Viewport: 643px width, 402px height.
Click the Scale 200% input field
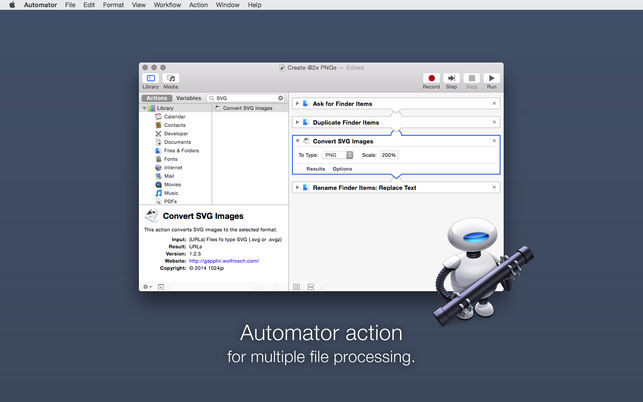click(x=389, y=155)
